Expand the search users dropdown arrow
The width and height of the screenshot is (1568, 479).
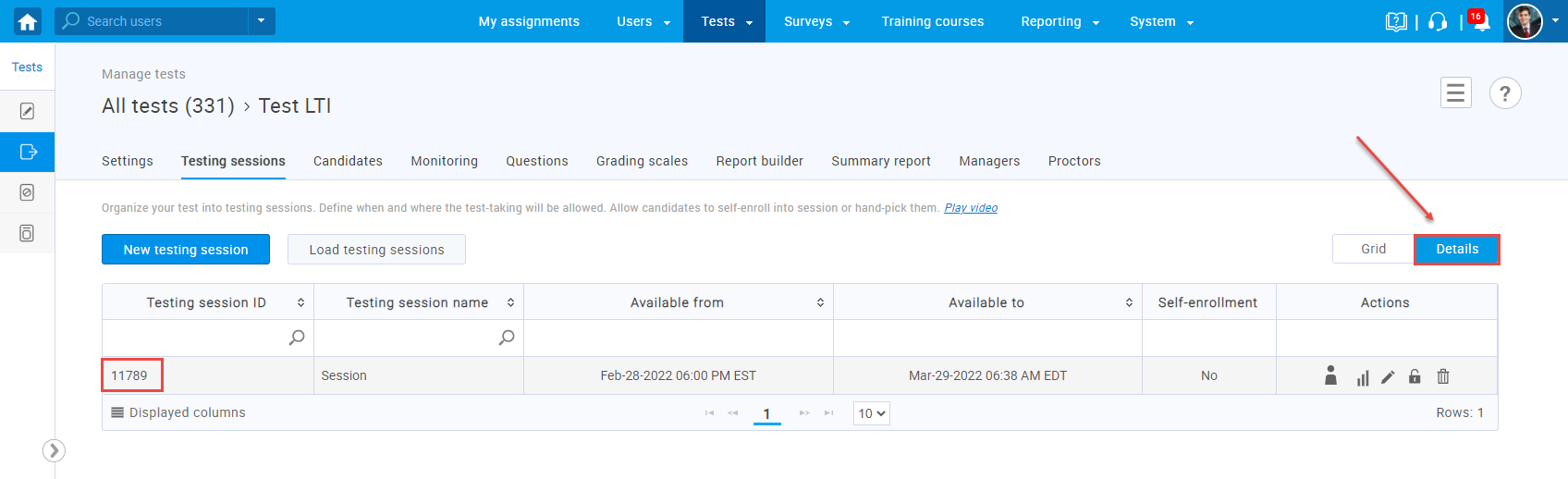(x=261, y=21)
